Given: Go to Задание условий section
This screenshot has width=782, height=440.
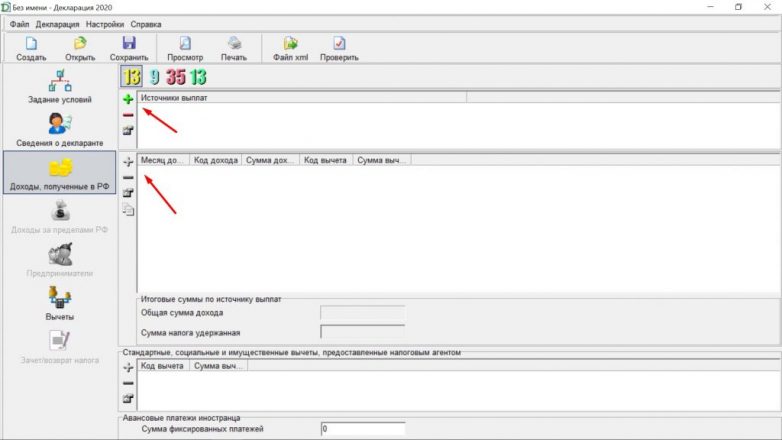Looking at the screenshot, I should [x=59, y=88].
